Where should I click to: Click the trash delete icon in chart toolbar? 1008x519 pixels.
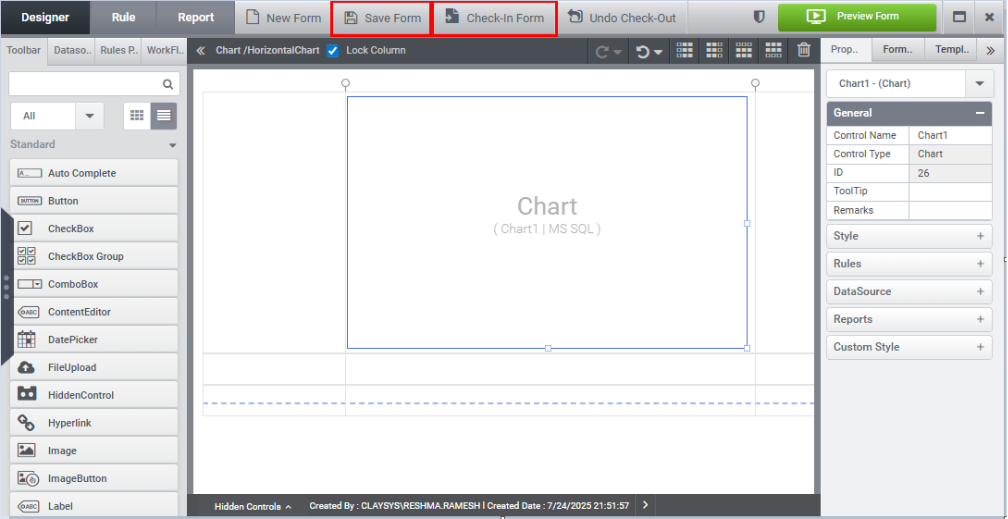pos(804,51)
